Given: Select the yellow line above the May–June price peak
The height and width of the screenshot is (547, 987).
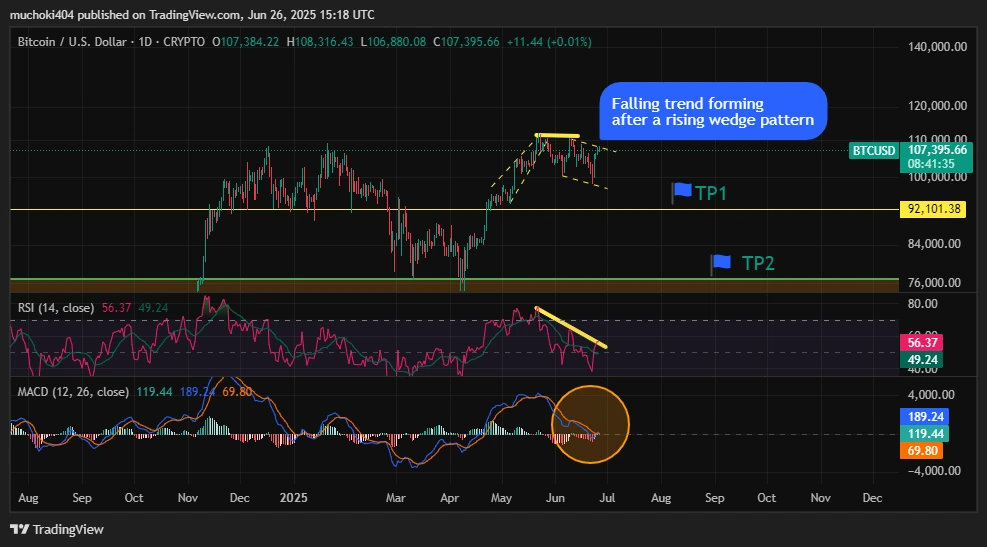Looking at the screenshot, I should pos(556,135).
